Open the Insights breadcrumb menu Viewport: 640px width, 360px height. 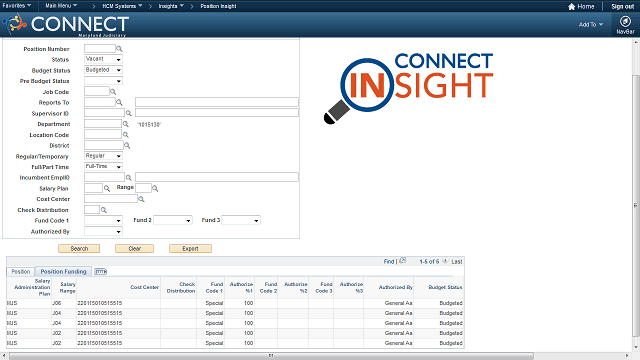171,6
